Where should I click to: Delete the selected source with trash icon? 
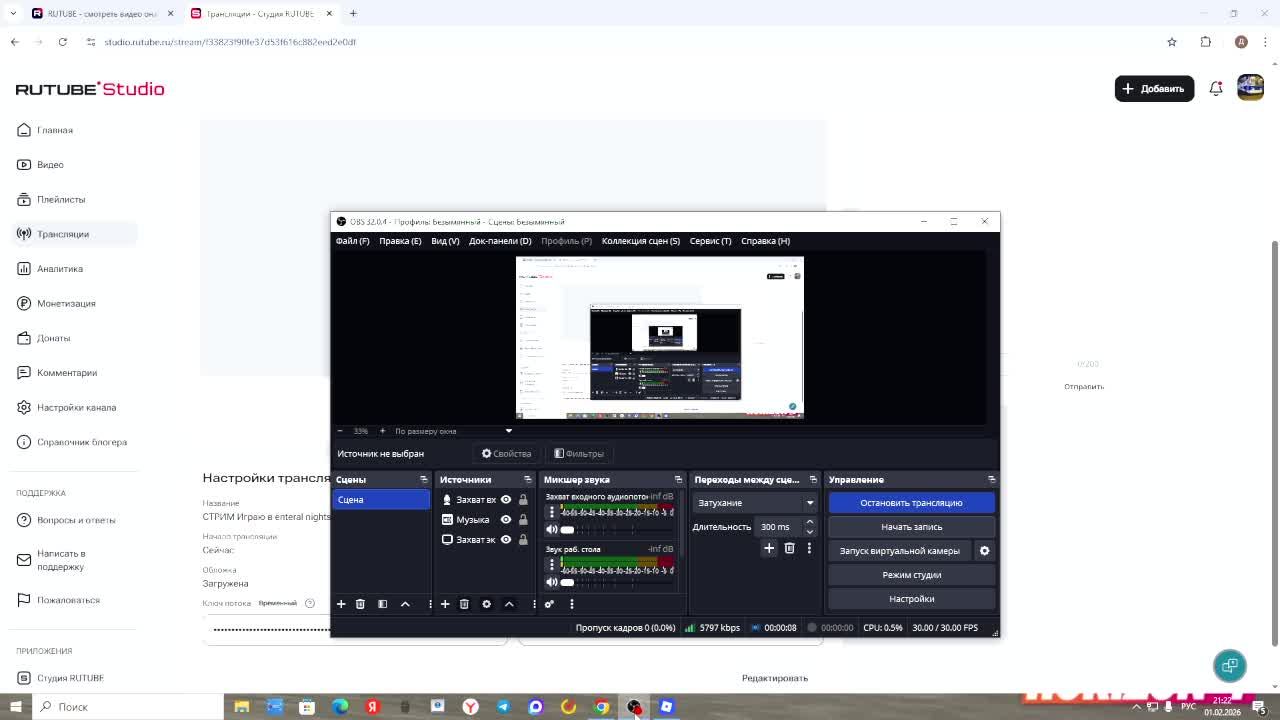(464, 604)
